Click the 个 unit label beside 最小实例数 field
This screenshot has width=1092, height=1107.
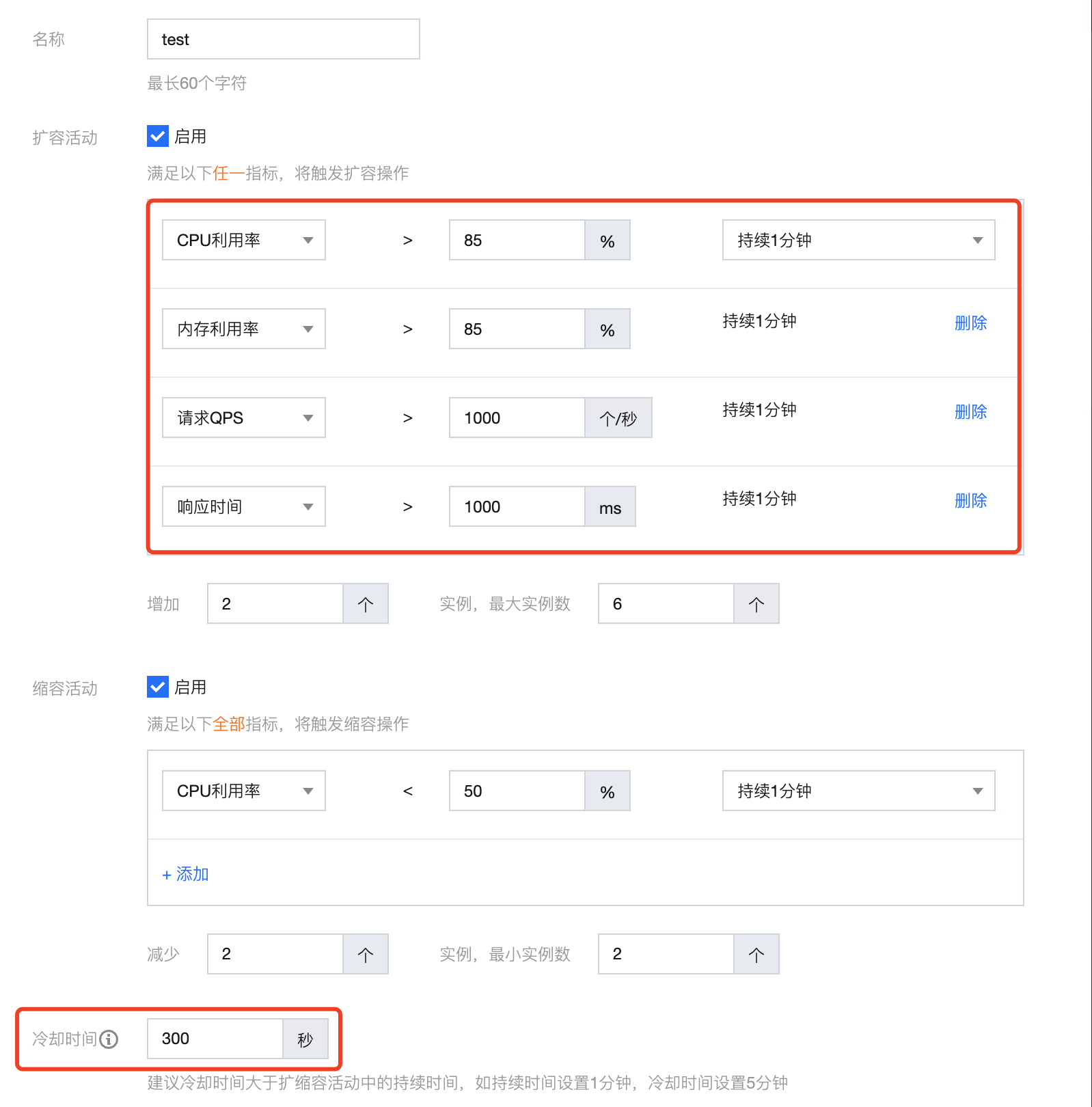756,954
